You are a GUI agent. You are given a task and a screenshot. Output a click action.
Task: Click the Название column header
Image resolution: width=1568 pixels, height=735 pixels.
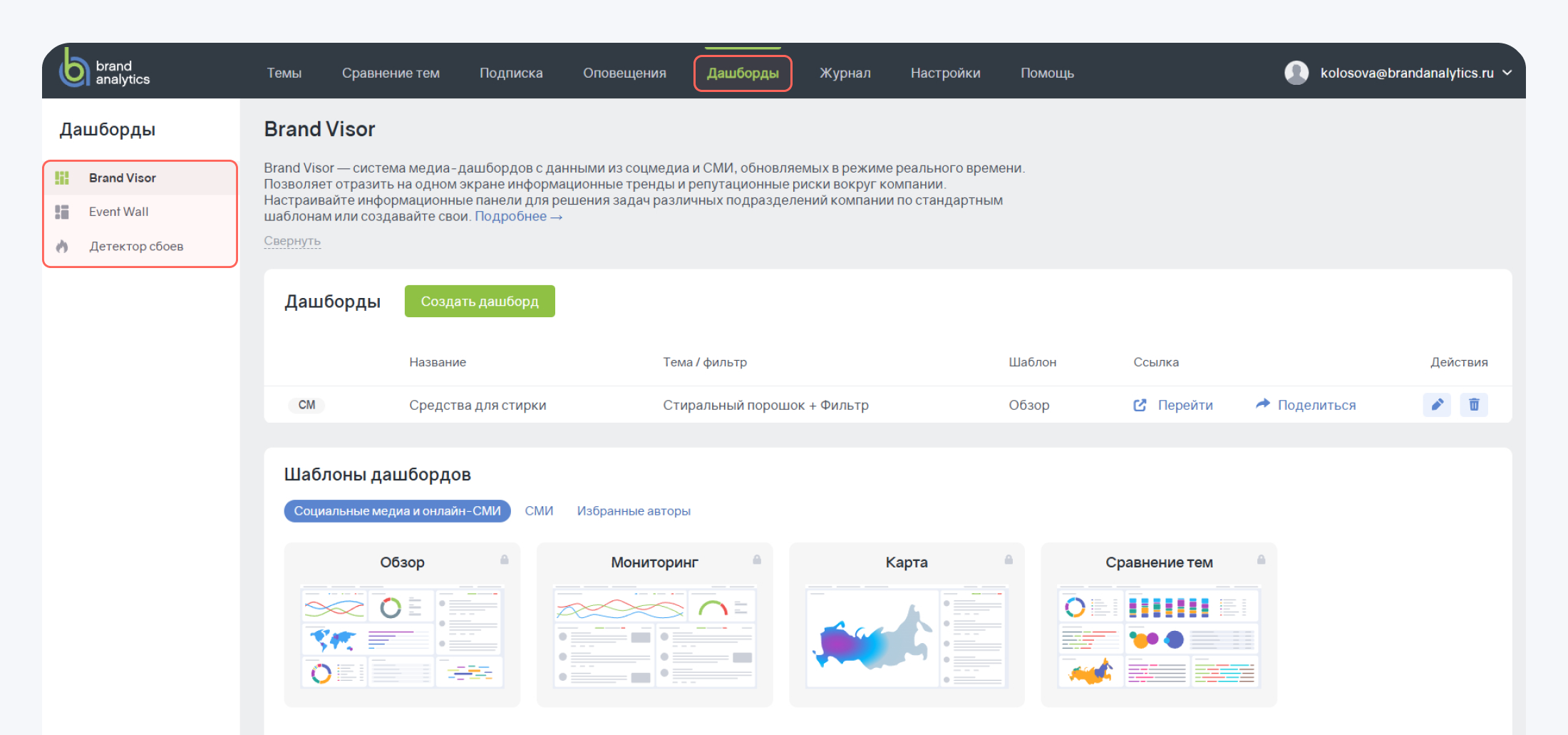click(x=438, y=362)
